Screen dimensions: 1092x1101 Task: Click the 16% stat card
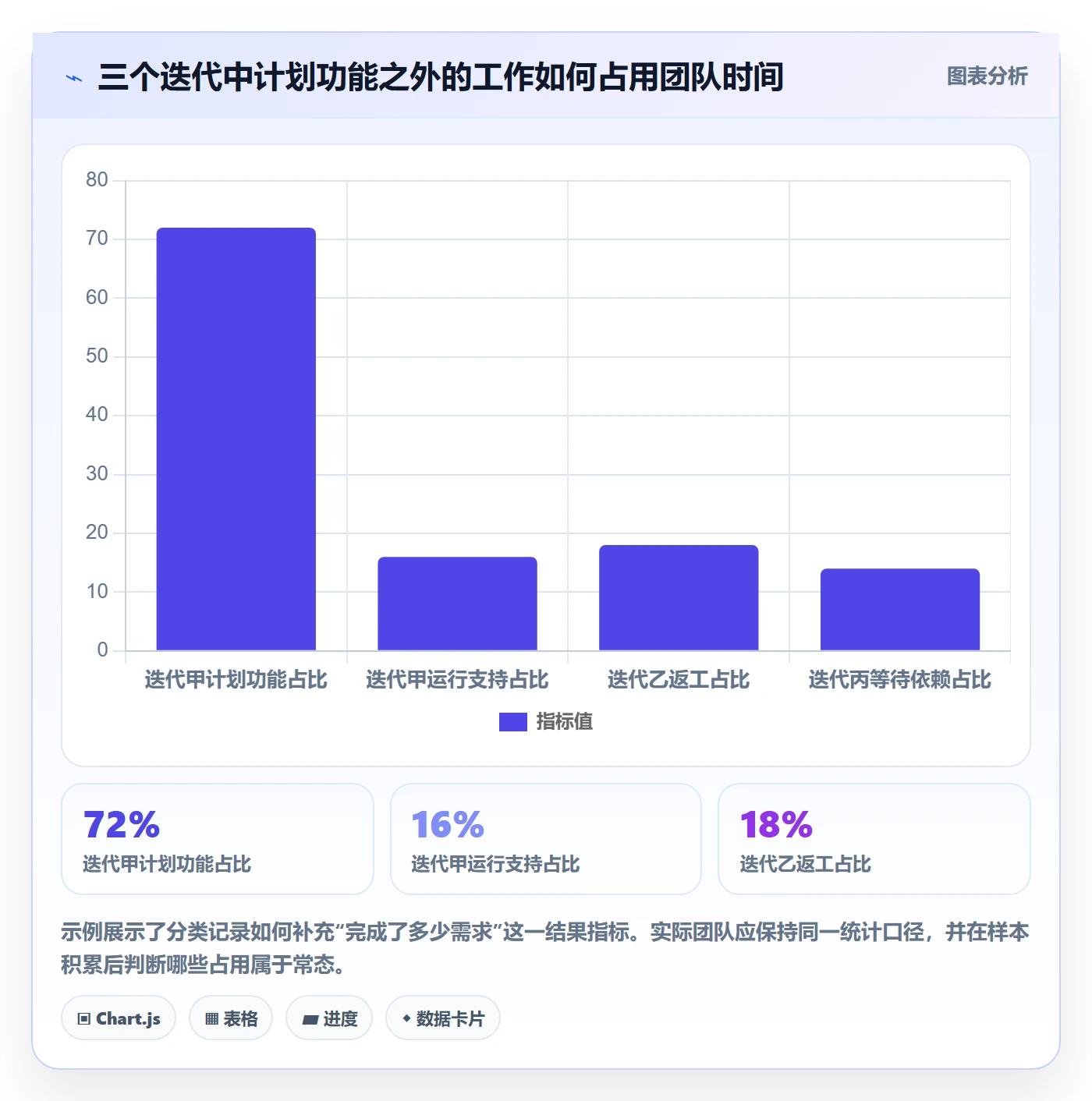[x=546, y=839]
